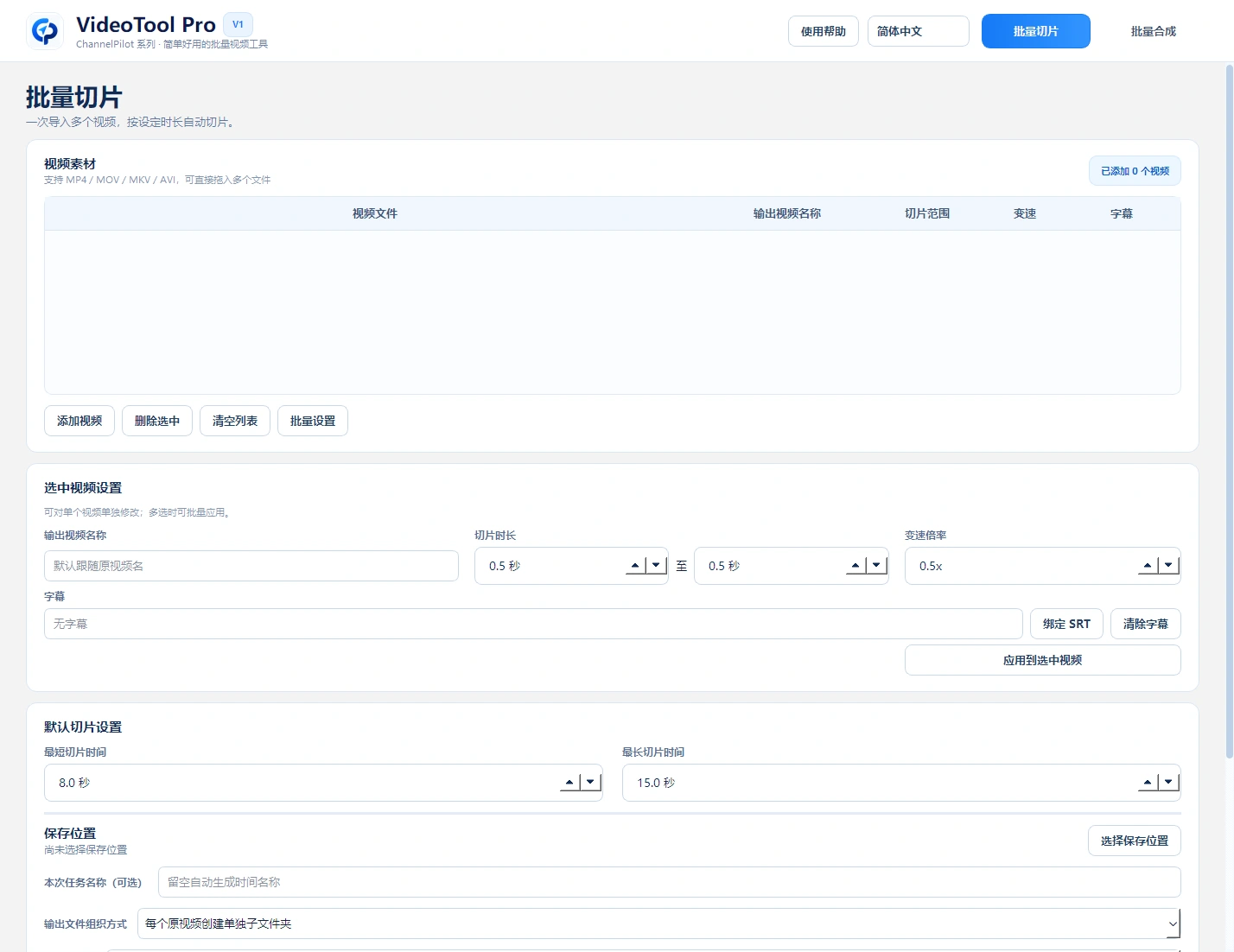1234x952 pixels.
Task: Click the 添加视频 button
Action: [80, 421]
